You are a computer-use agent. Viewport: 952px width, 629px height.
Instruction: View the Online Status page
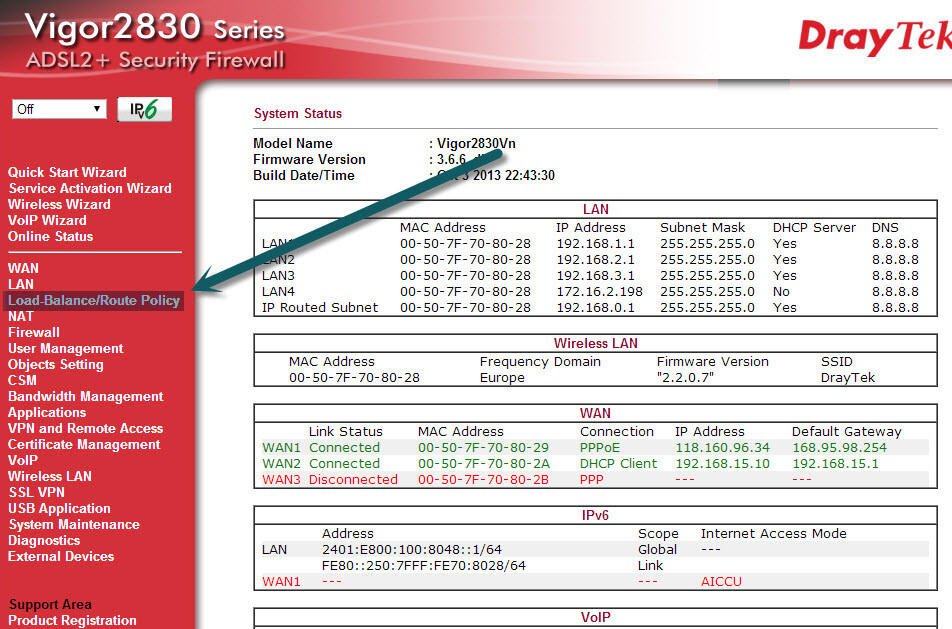point(53,236)
